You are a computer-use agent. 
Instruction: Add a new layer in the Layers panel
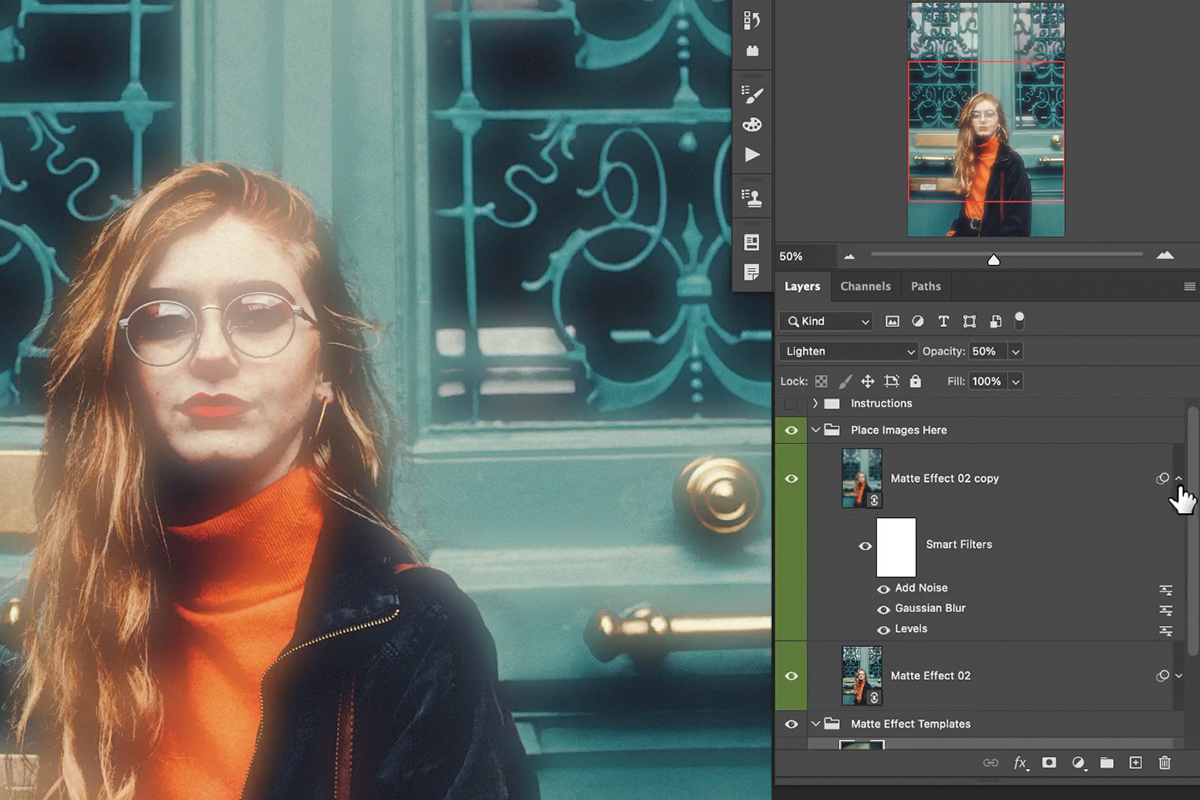(1137, 762)
